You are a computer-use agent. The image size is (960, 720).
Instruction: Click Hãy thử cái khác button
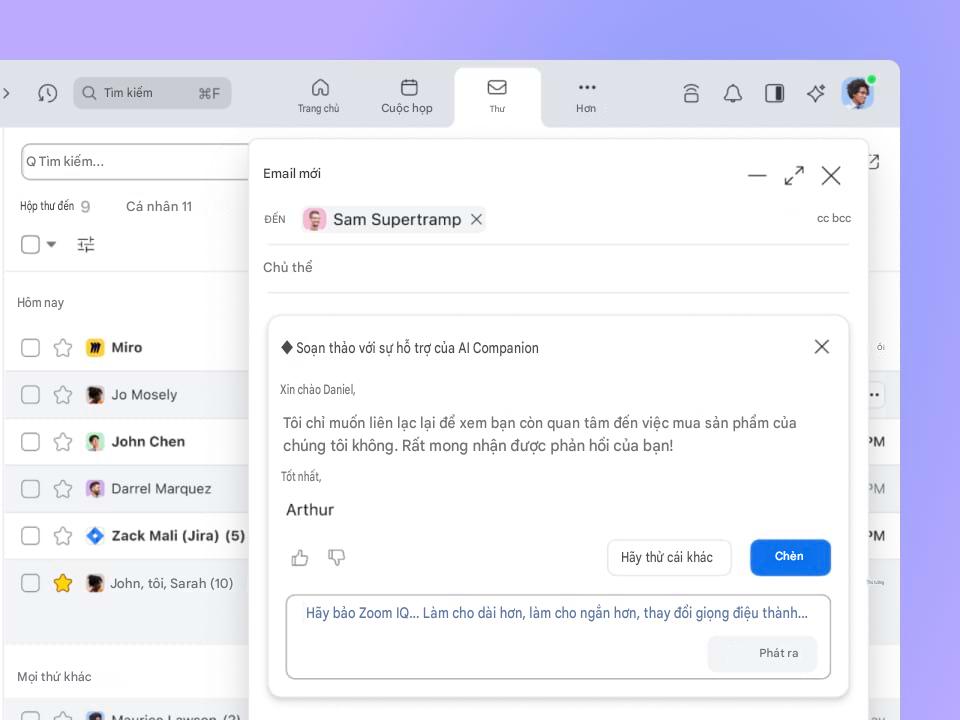pos(669,558)
